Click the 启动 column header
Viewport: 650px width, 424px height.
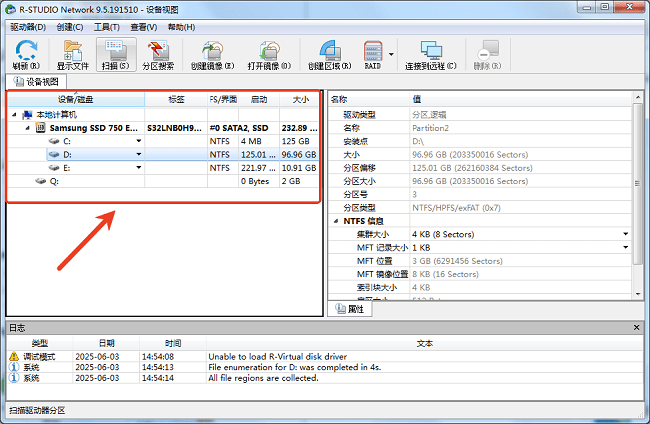(x=259, y=99)
